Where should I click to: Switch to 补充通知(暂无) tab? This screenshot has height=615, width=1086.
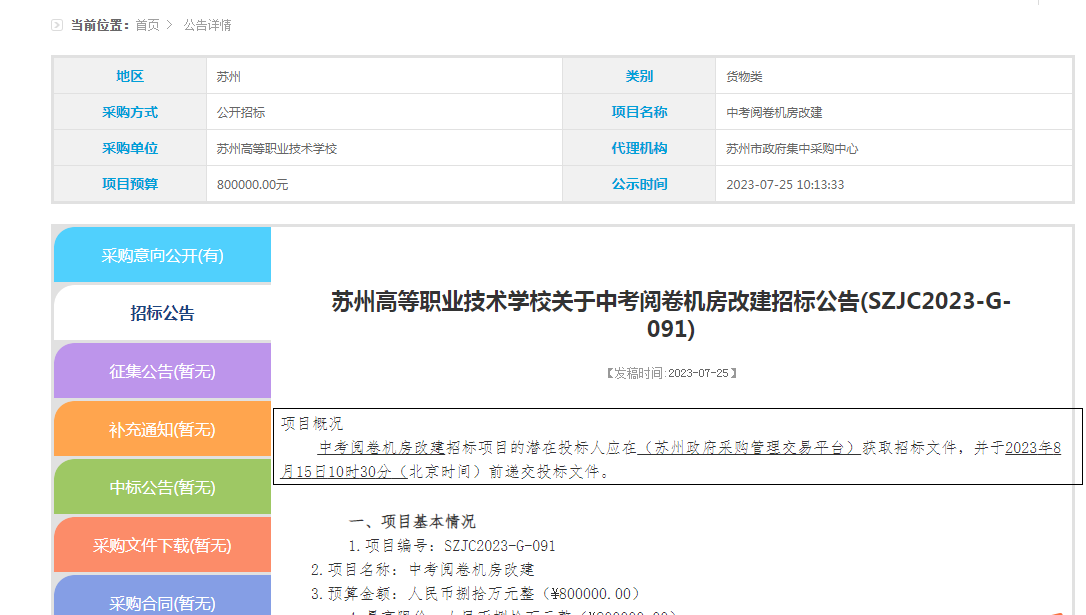tap(162, 429)
